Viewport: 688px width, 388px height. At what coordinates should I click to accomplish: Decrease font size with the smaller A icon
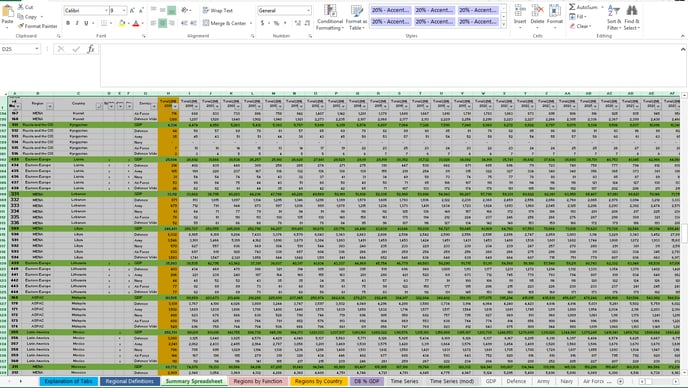point(141,10)
